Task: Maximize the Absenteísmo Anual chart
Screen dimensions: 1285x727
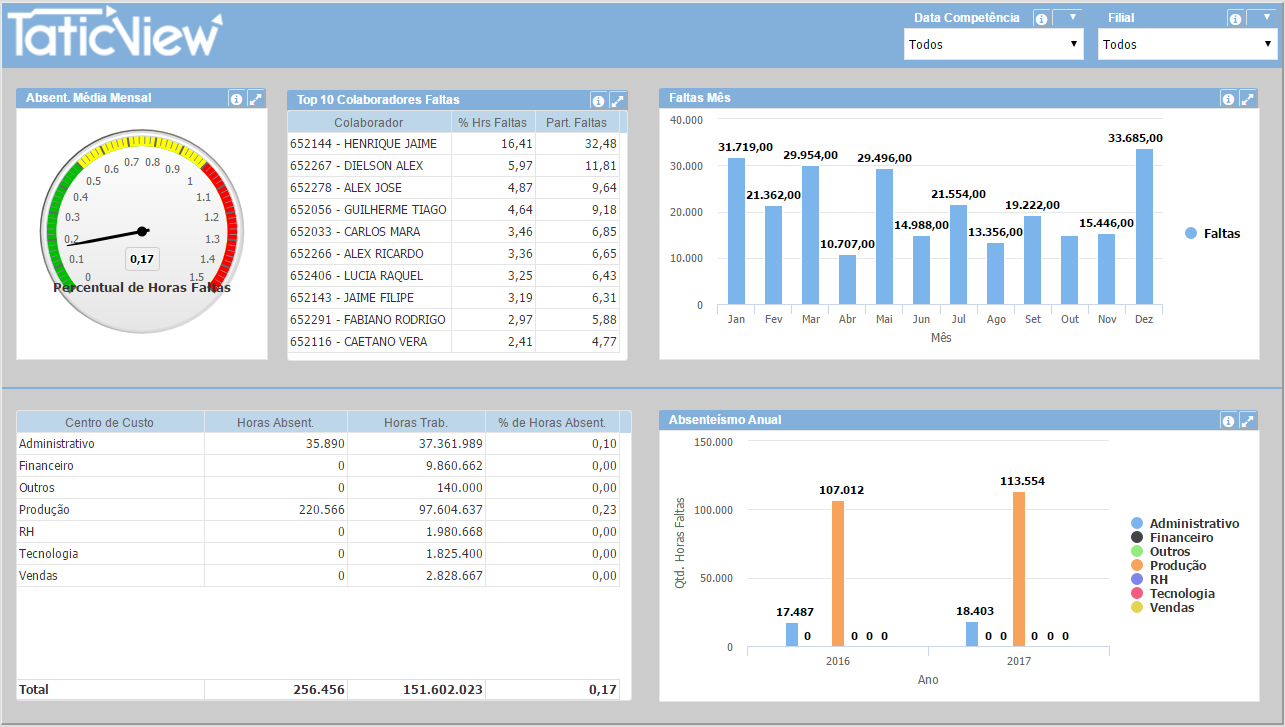Action: (x=1247, y=421)
